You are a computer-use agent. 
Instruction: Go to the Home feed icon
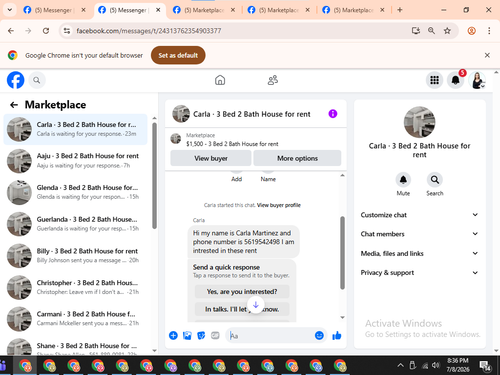pyautogui.click(x=220, y=80)
